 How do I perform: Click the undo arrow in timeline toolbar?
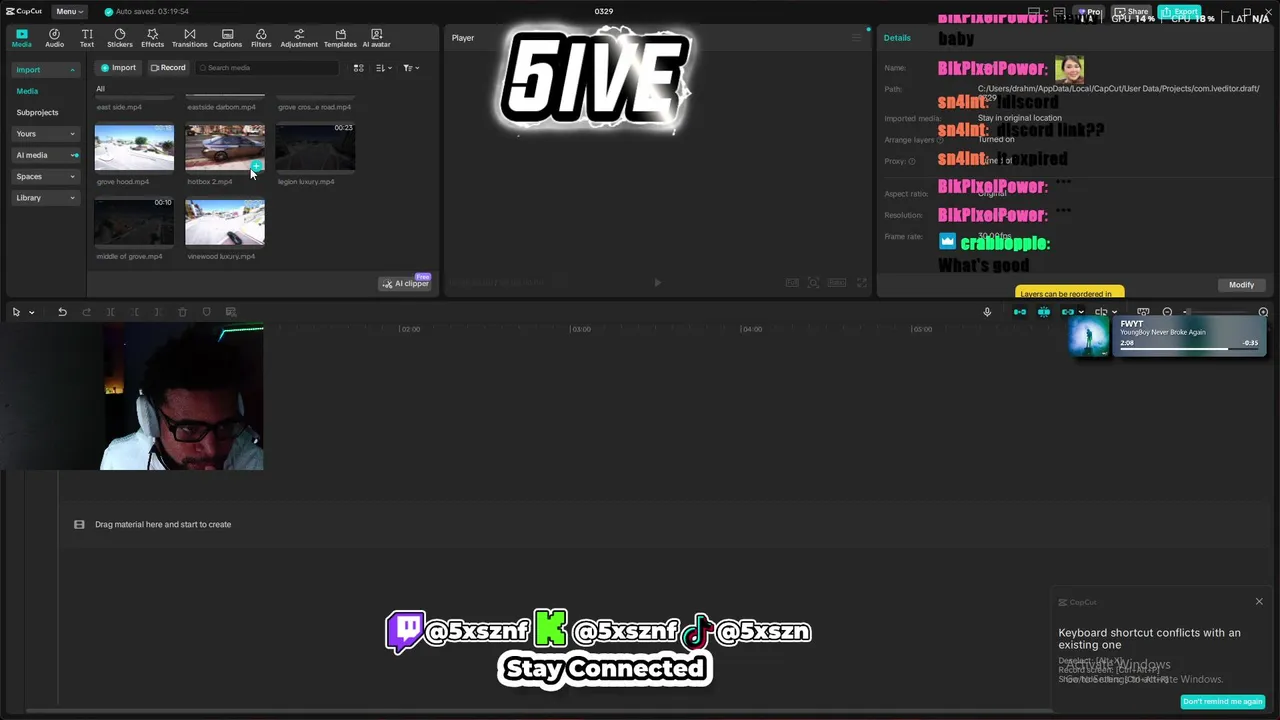[x=62, y=312]
